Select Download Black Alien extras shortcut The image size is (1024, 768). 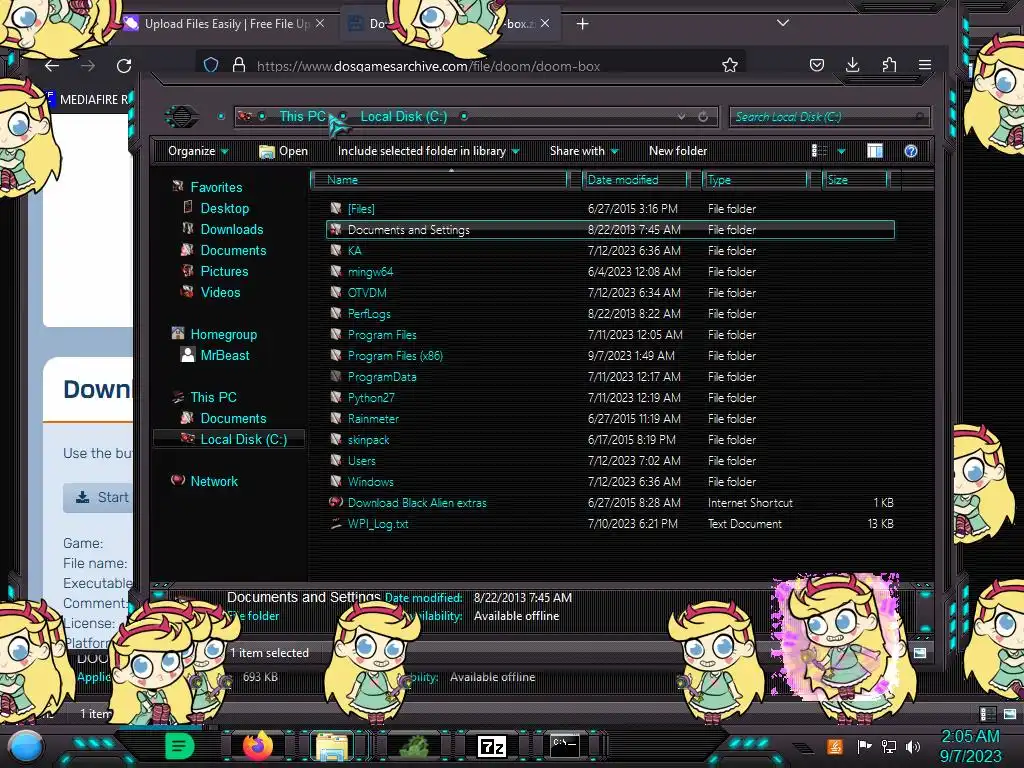pyautogui.click(x=417, y=503)
